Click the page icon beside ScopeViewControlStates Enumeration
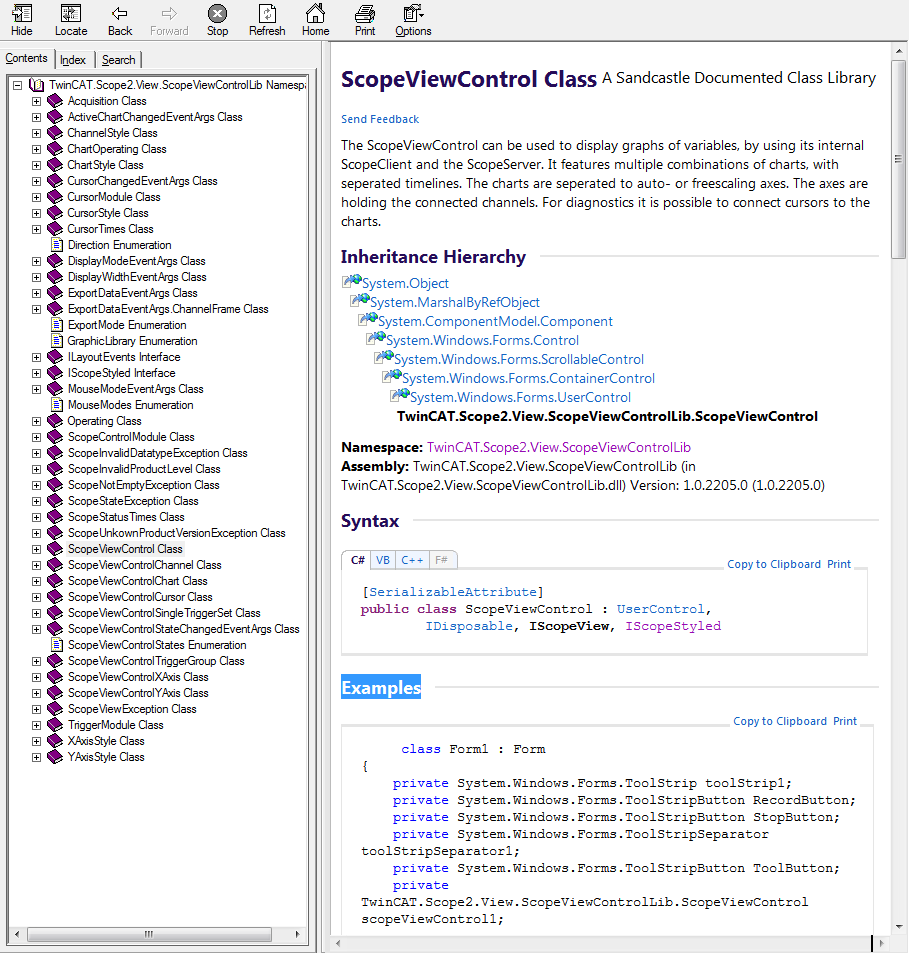Viewport: 909px width, 953px height. (x=57, y=645)
